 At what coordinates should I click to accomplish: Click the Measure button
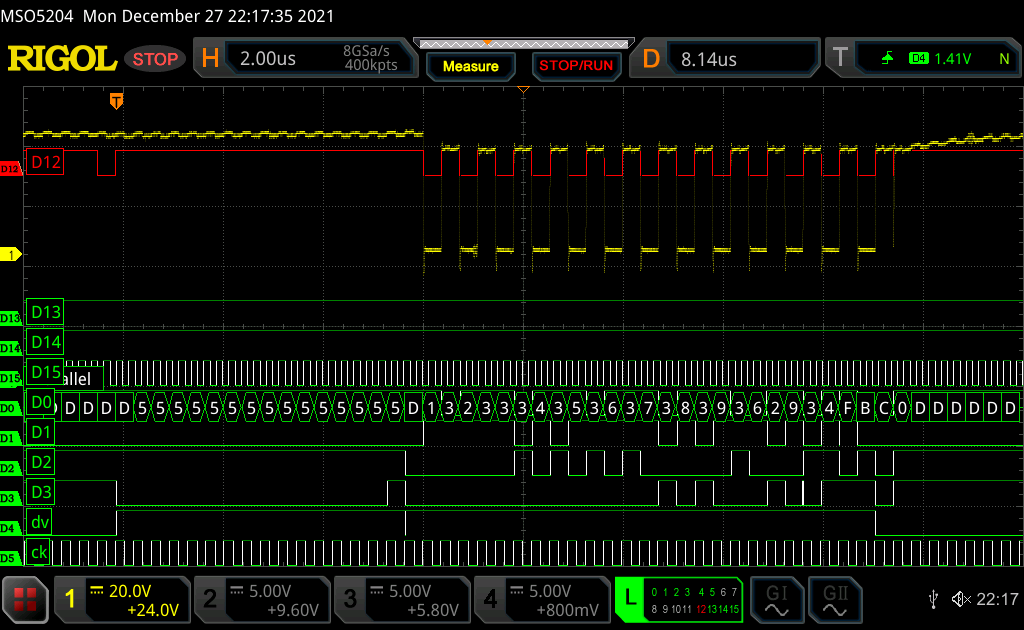(x=470, y=66)
